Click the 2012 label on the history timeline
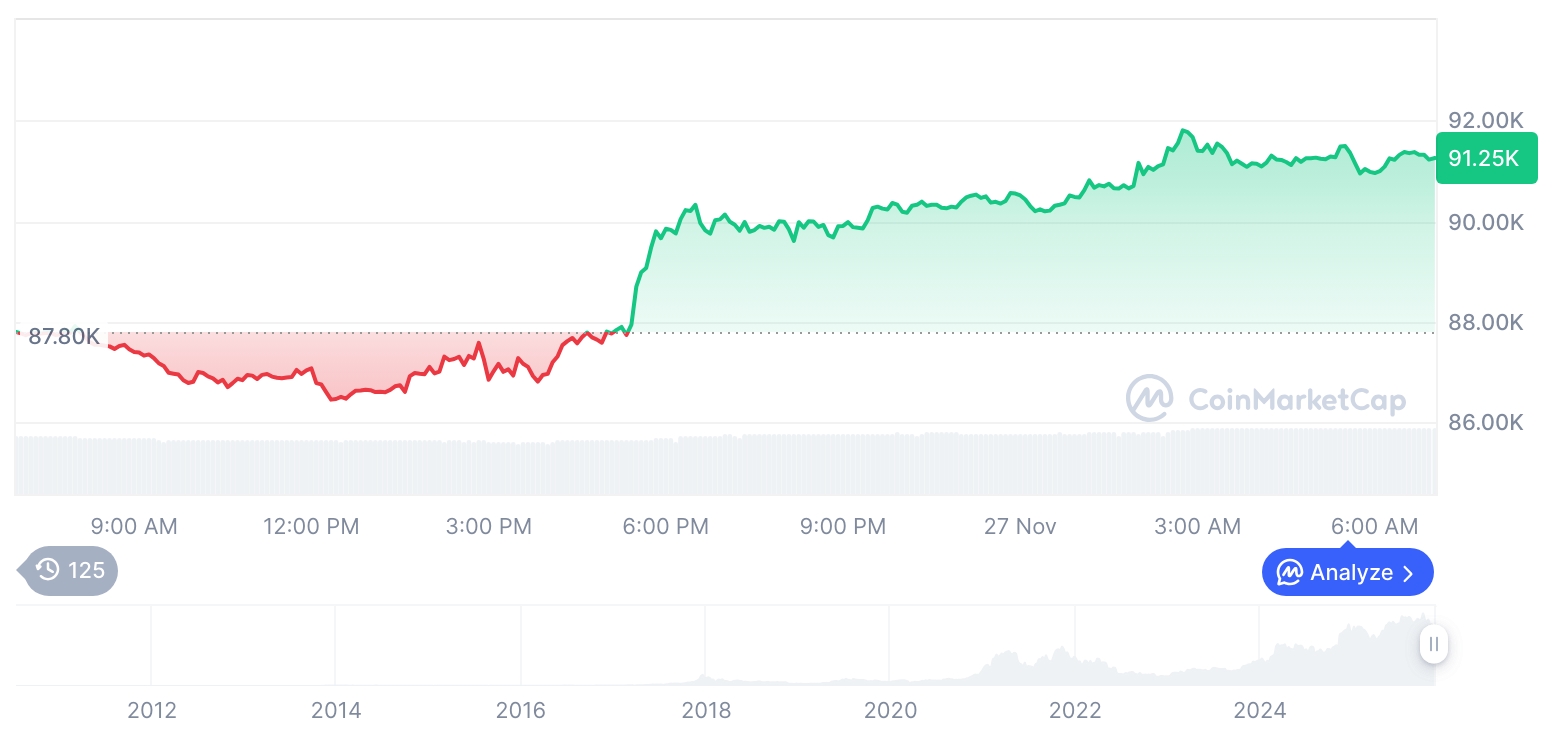This screenshot has width=1566, height=732. pos(152,711)
